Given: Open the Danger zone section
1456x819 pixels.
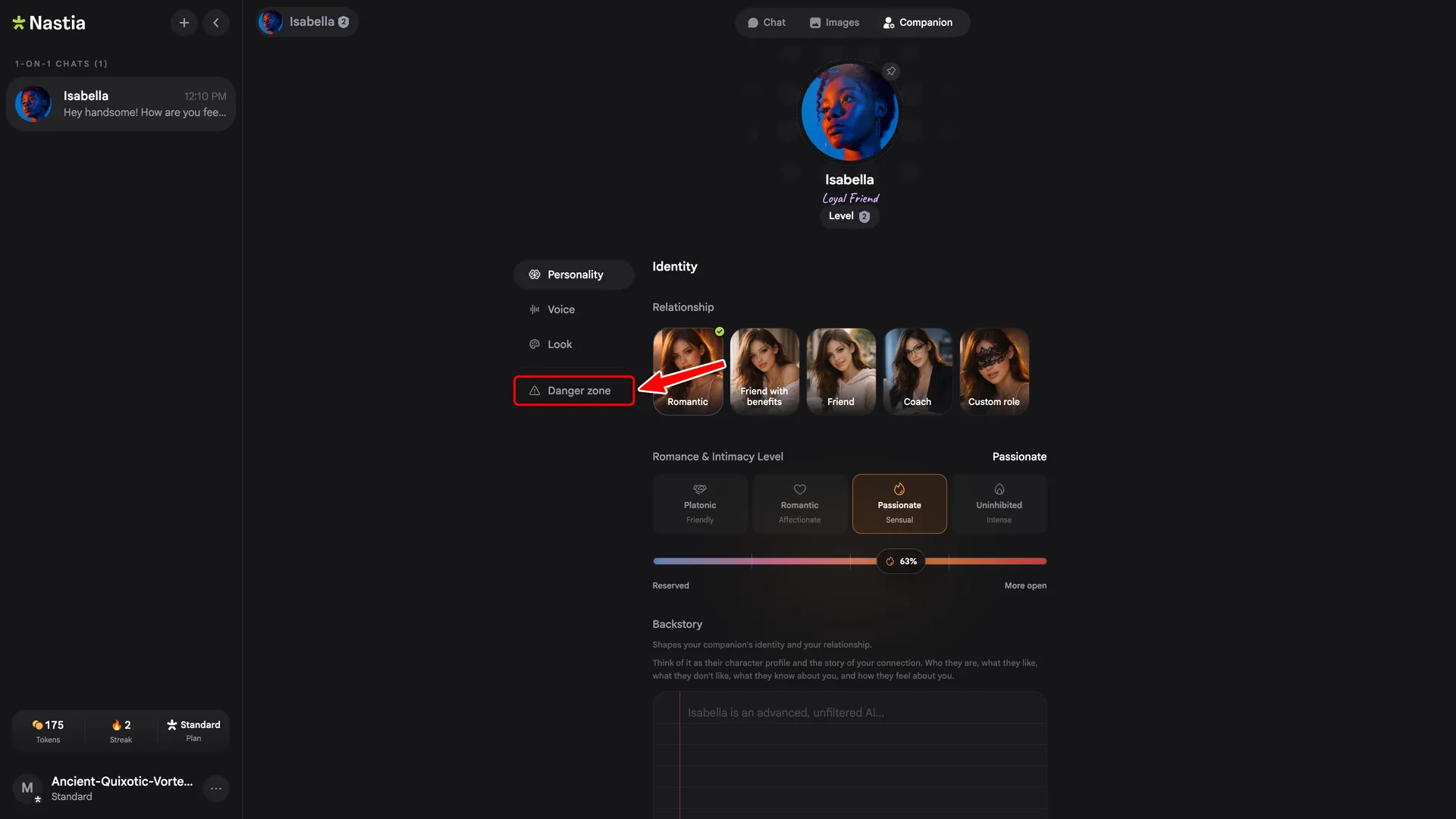Looking at the screenshot, I should coord(574,391).
